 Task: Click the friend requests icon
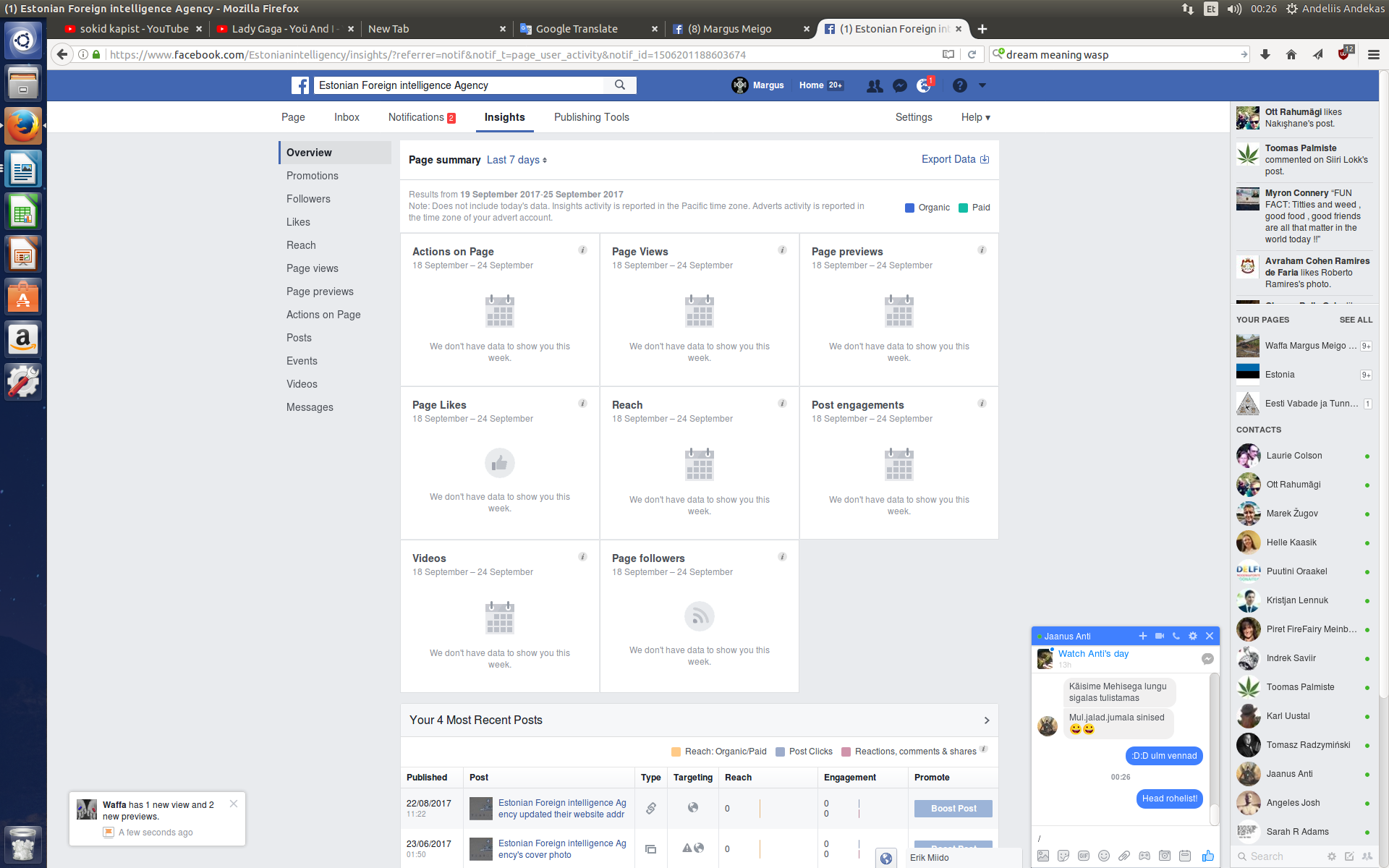pos(875,85)
